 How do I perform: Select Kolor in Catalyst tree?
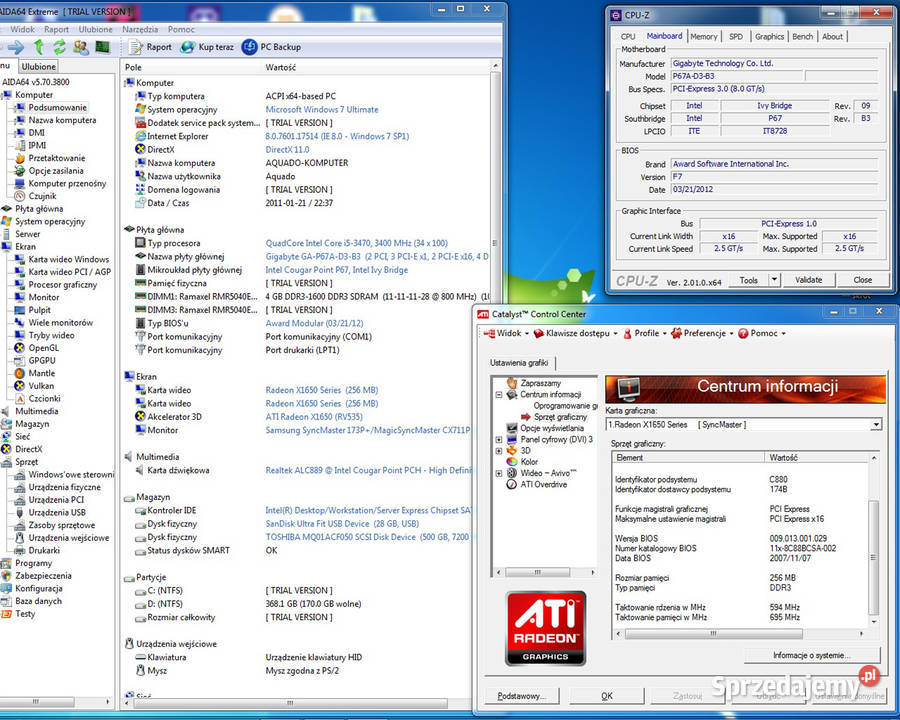click(529, 462)
